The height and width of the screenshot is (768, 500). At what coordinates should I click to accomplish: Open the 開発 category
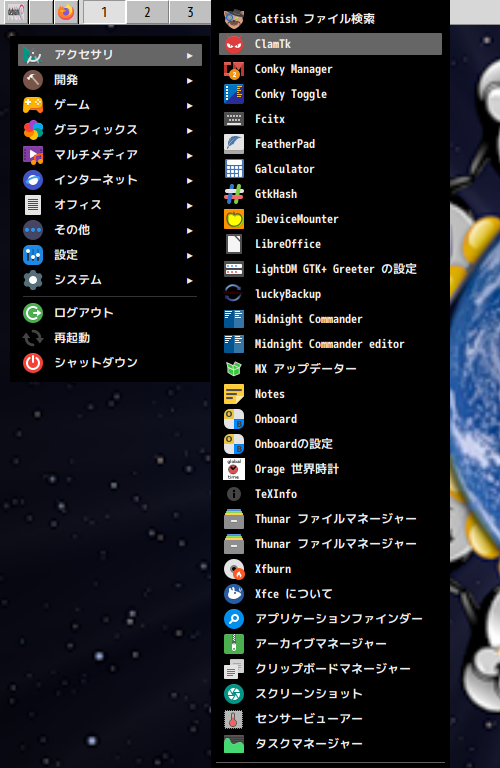(x=110, y=80)
